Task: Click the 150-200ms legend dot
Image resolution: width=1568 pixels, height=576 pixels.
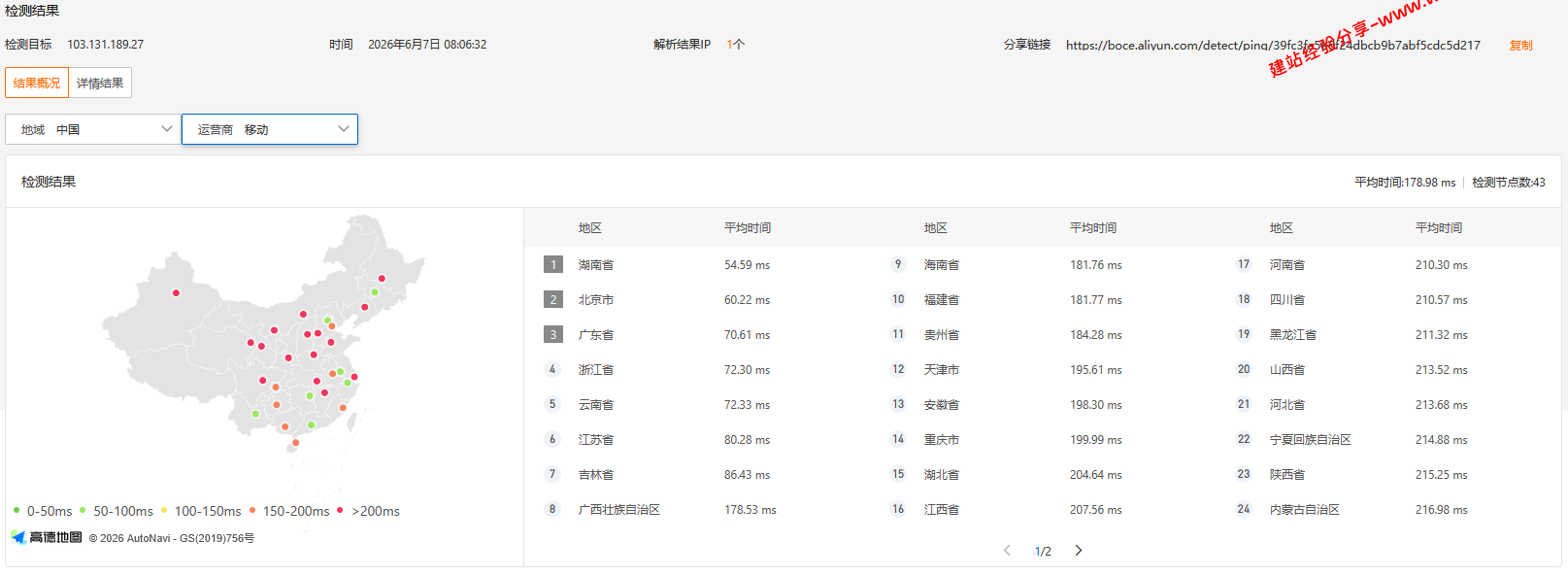Action: point(252,510)
